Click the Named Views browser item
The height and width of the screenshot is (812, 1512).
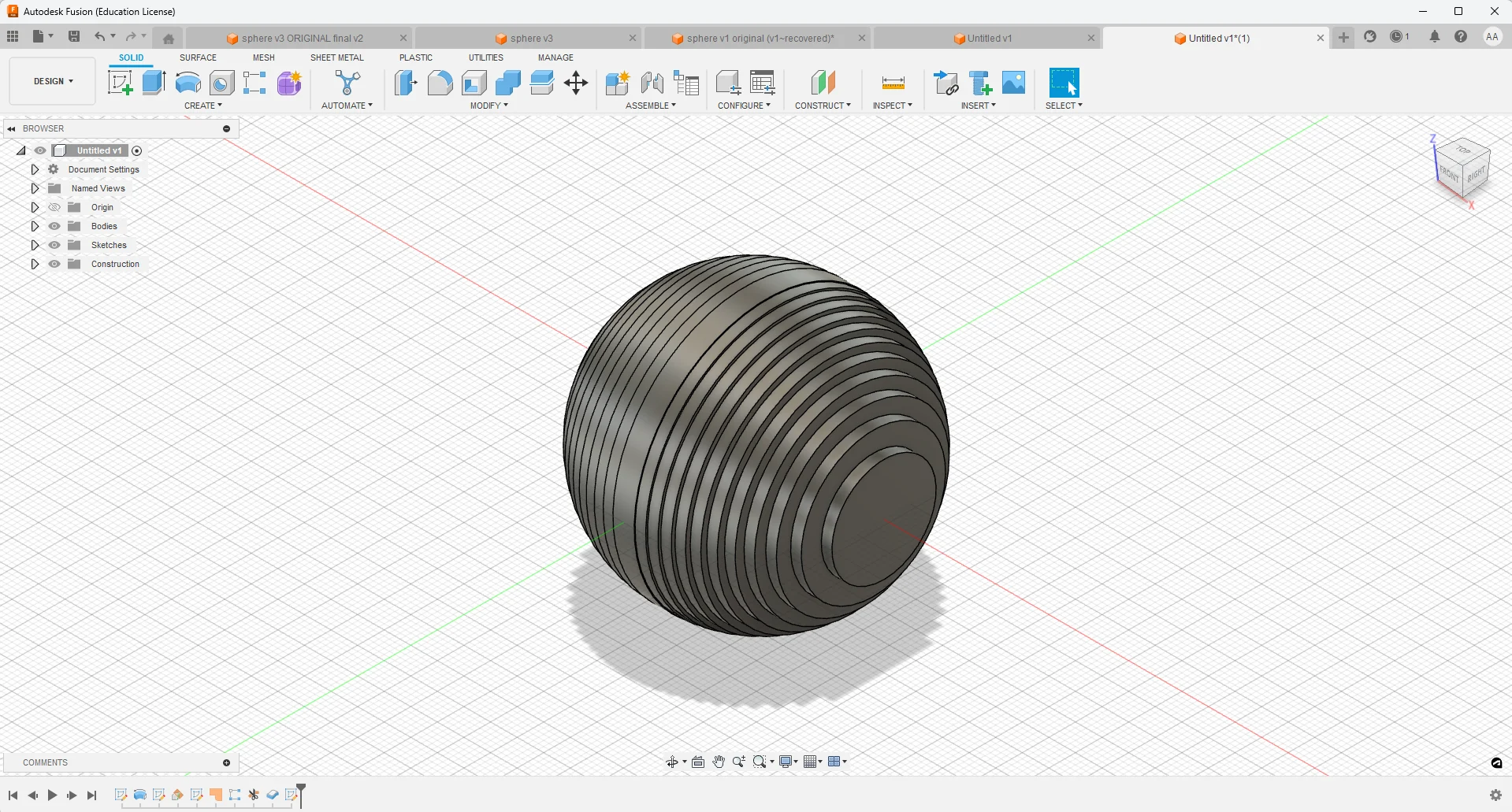pos(98,188)
